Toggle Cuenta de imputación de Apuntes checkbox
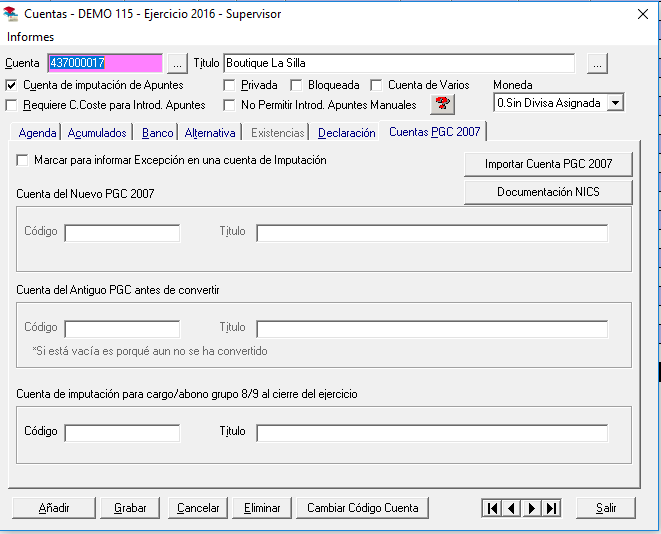Viewport: 661px width, 534px height. (12, 86)
